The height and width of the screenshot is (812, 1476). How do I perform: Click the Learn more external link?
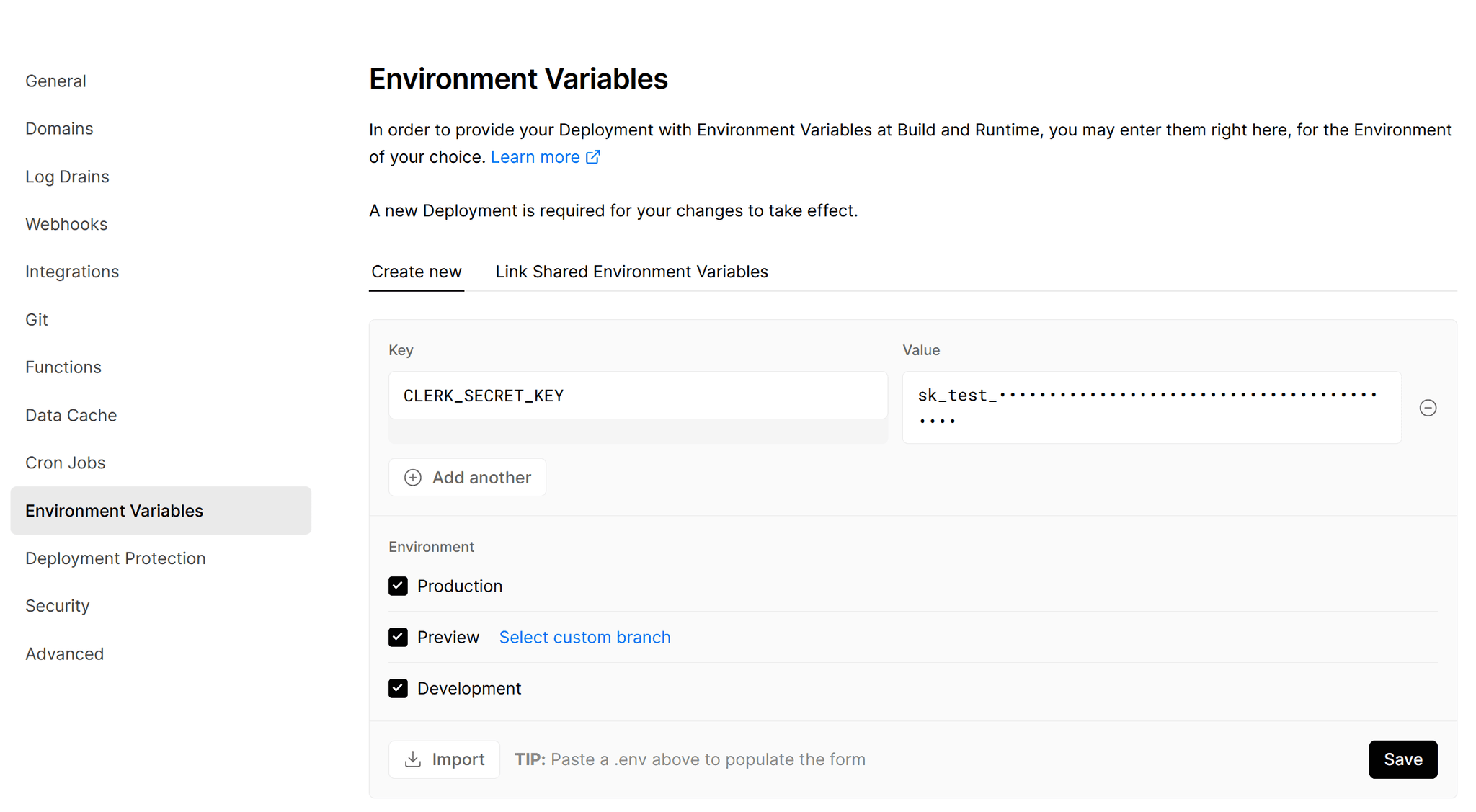545,156
